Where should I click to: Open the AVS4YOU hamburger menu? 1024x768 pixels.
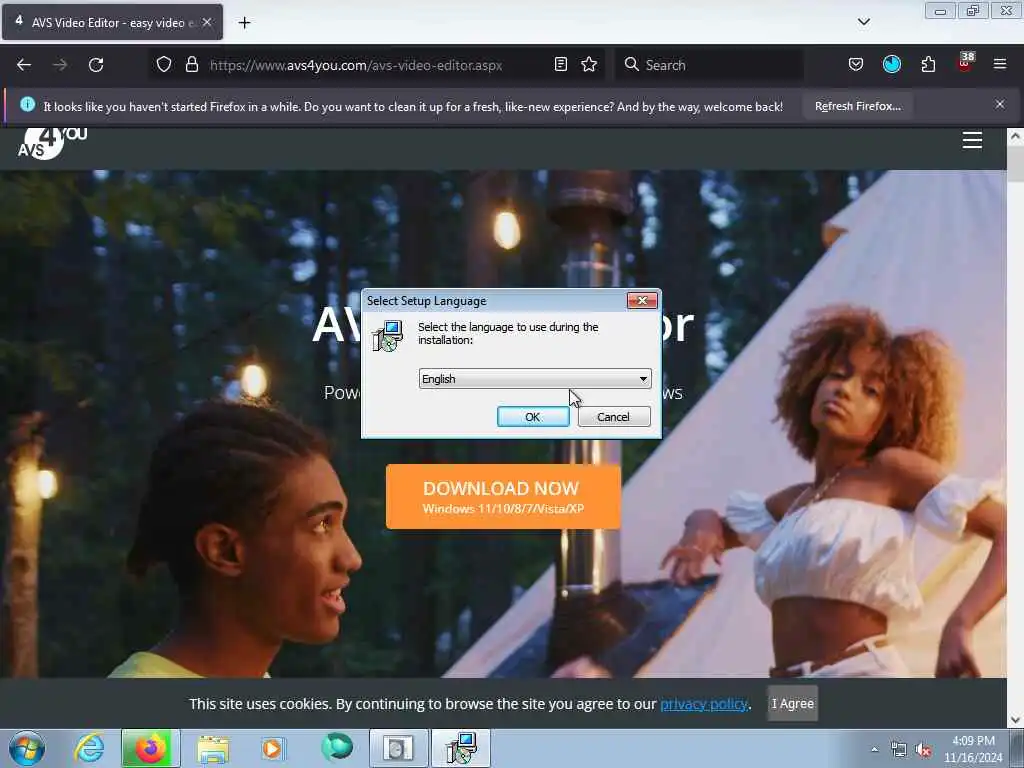click(972, 140)
